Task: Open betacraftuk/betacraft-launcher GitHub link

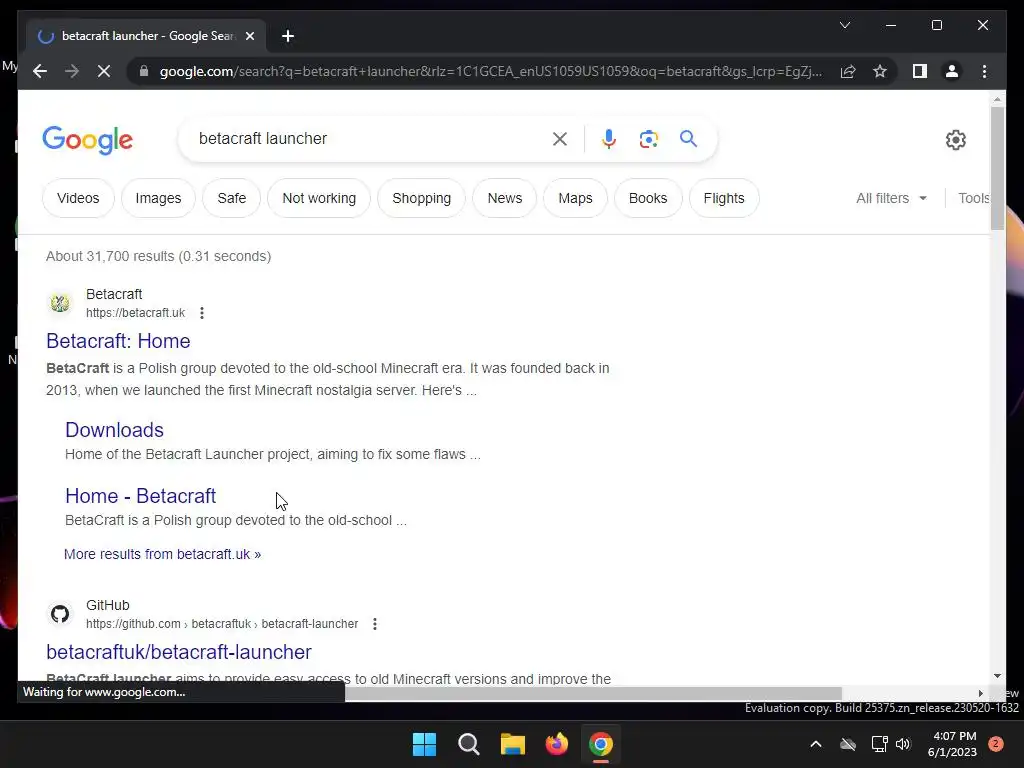Action: pos(179,652)
